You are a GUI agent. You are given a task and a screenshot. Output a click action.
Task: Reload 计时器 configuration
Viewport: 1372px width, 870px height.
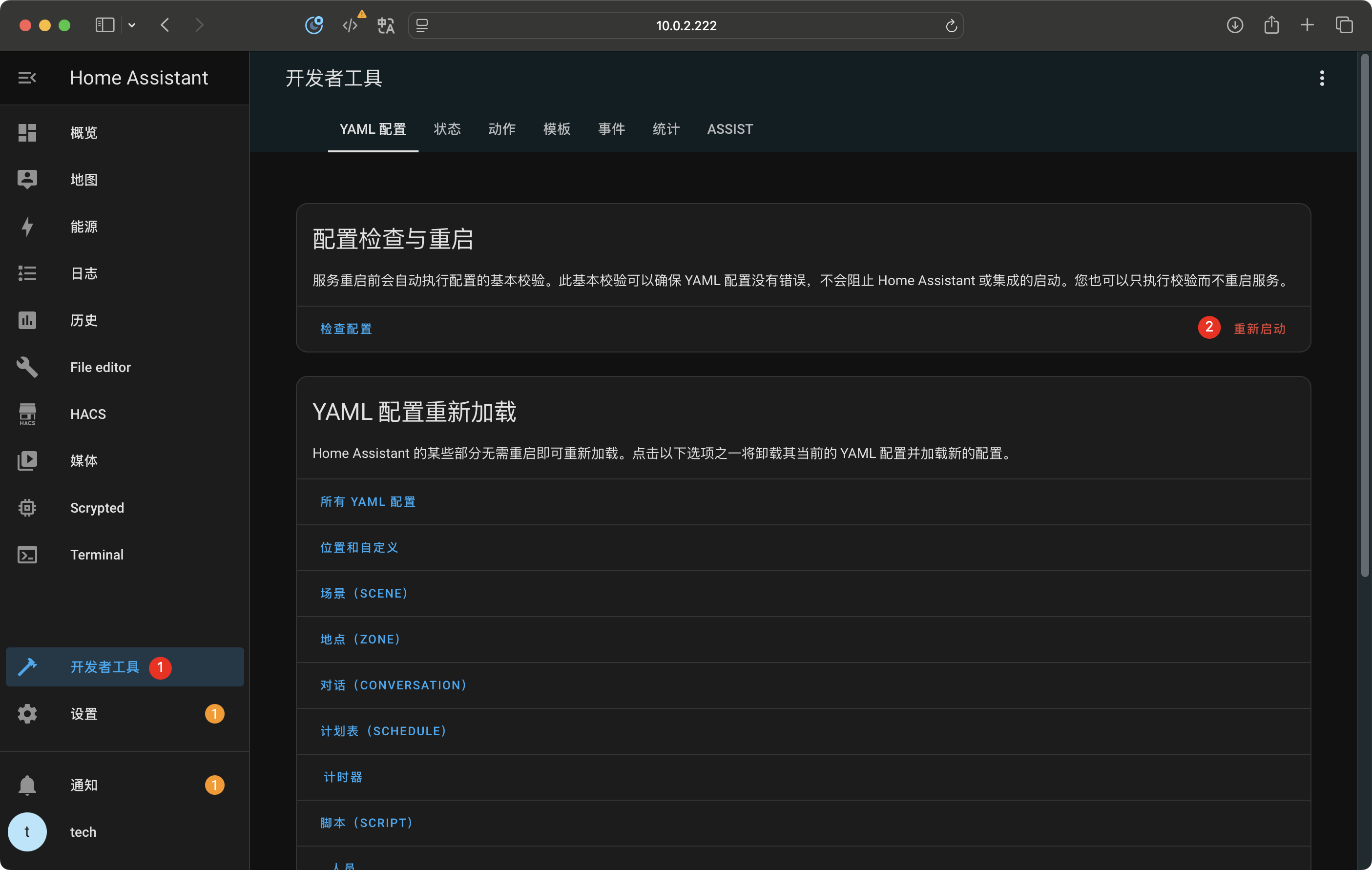coord(342,777)
